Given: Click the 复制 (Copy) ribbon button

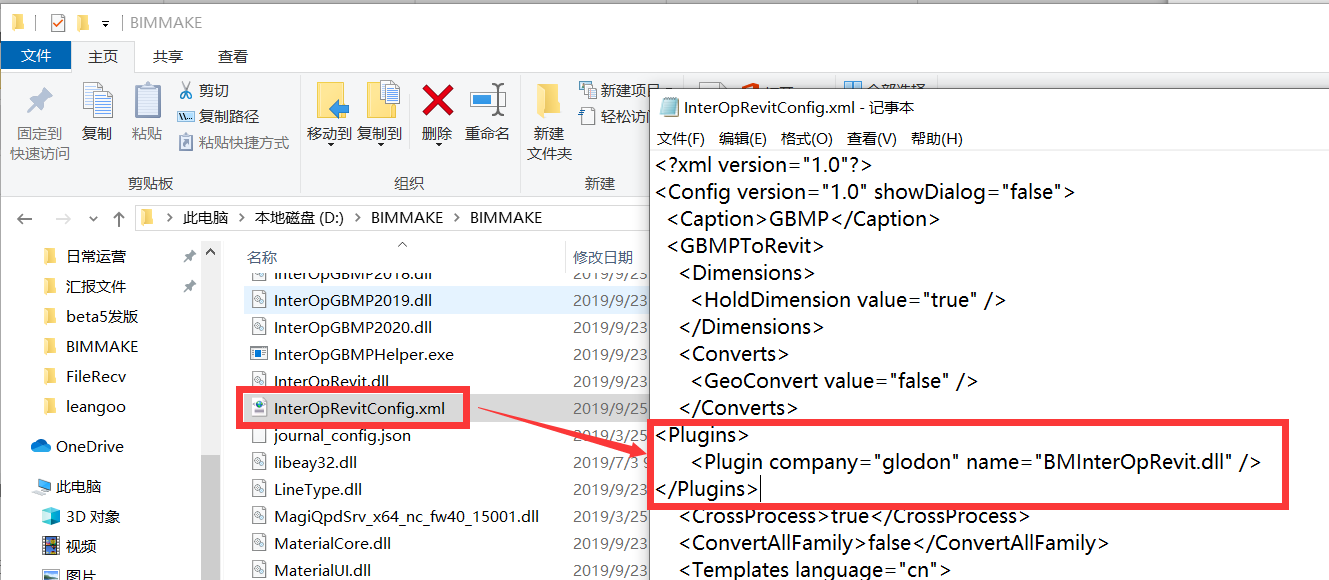Looking at the screenshot, I should 97,112.
